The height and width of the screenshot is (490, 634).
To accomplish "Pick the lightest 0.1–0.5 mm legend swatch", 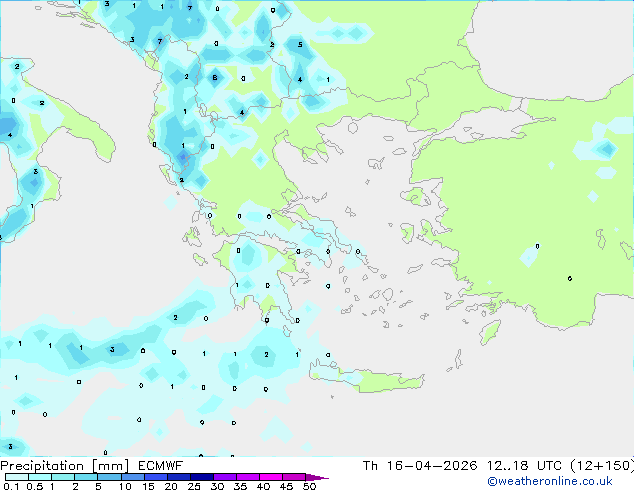I will coord(17,477).
